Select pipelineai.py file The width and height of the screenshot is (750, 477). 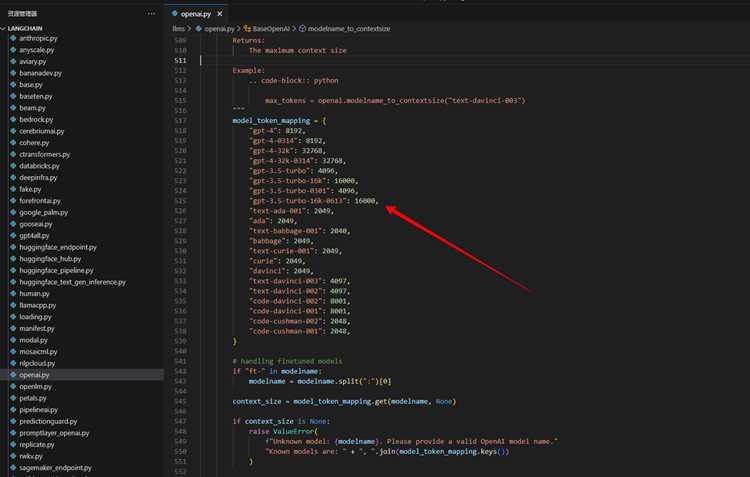38,410
